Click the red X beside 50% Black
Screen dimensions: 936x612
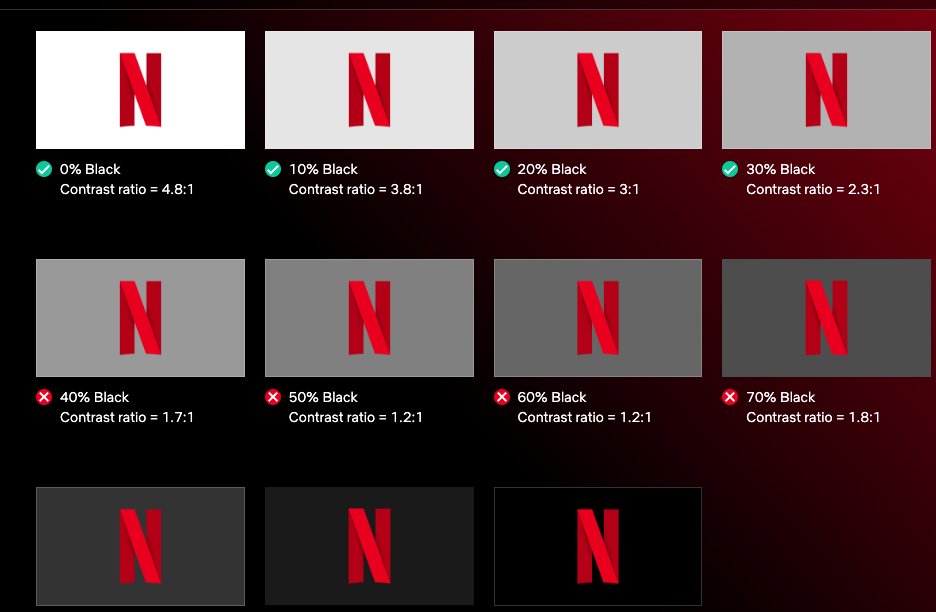[x=272, y=397]
